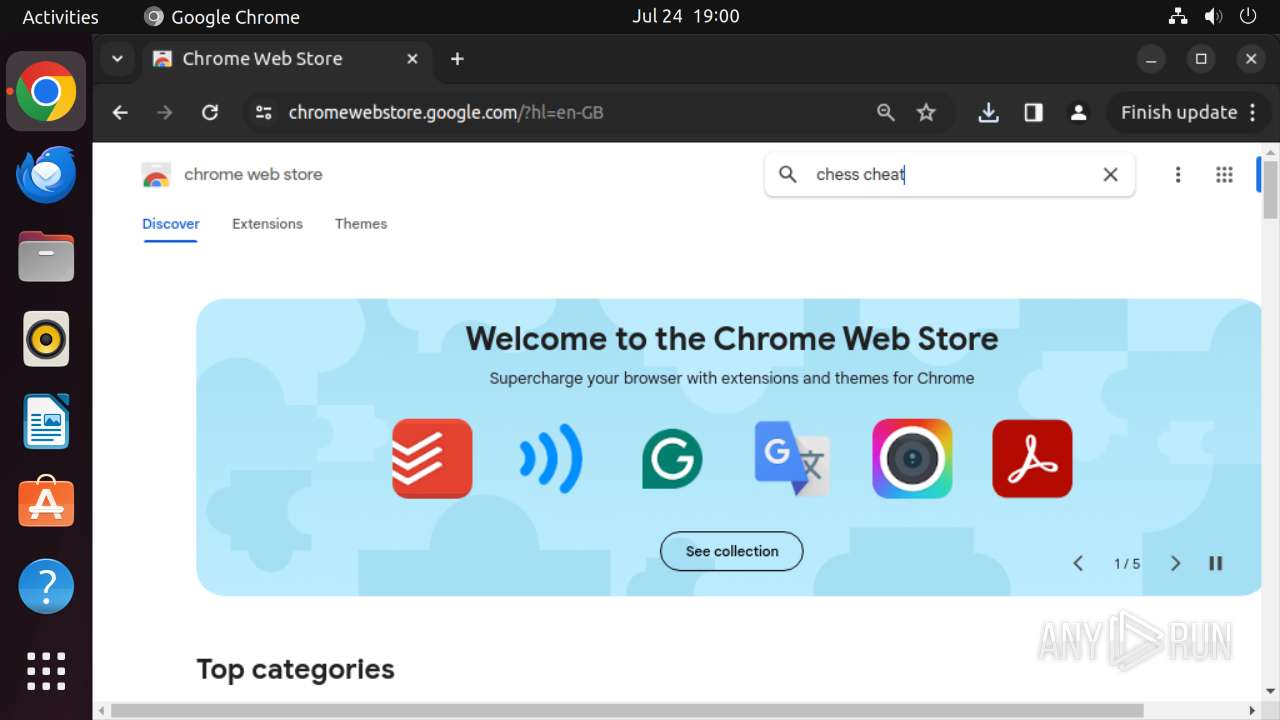
Task: Click into the store search field
Action: pos(950,174)
